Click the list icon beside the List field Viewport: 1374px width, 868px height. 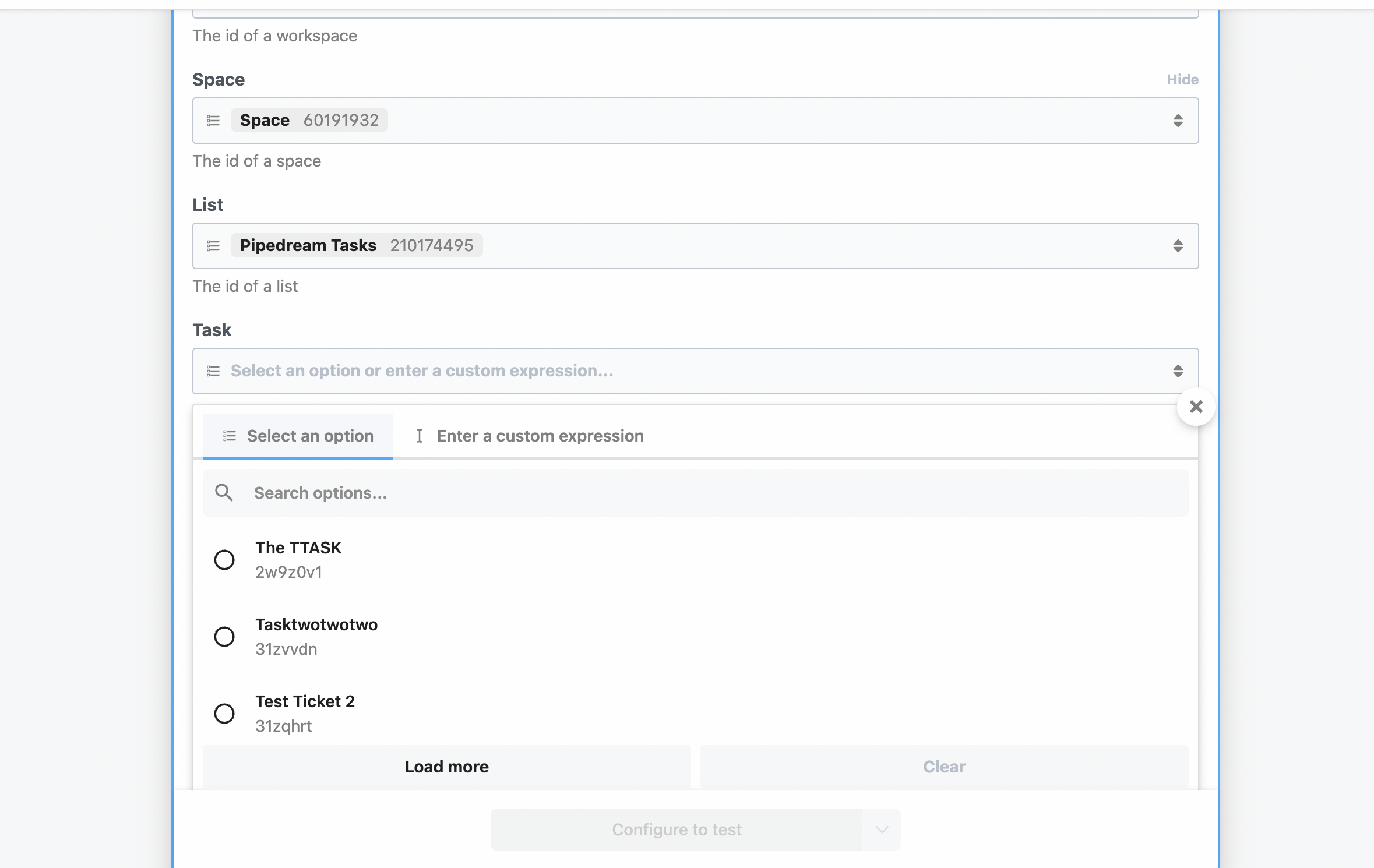(213, 245)
